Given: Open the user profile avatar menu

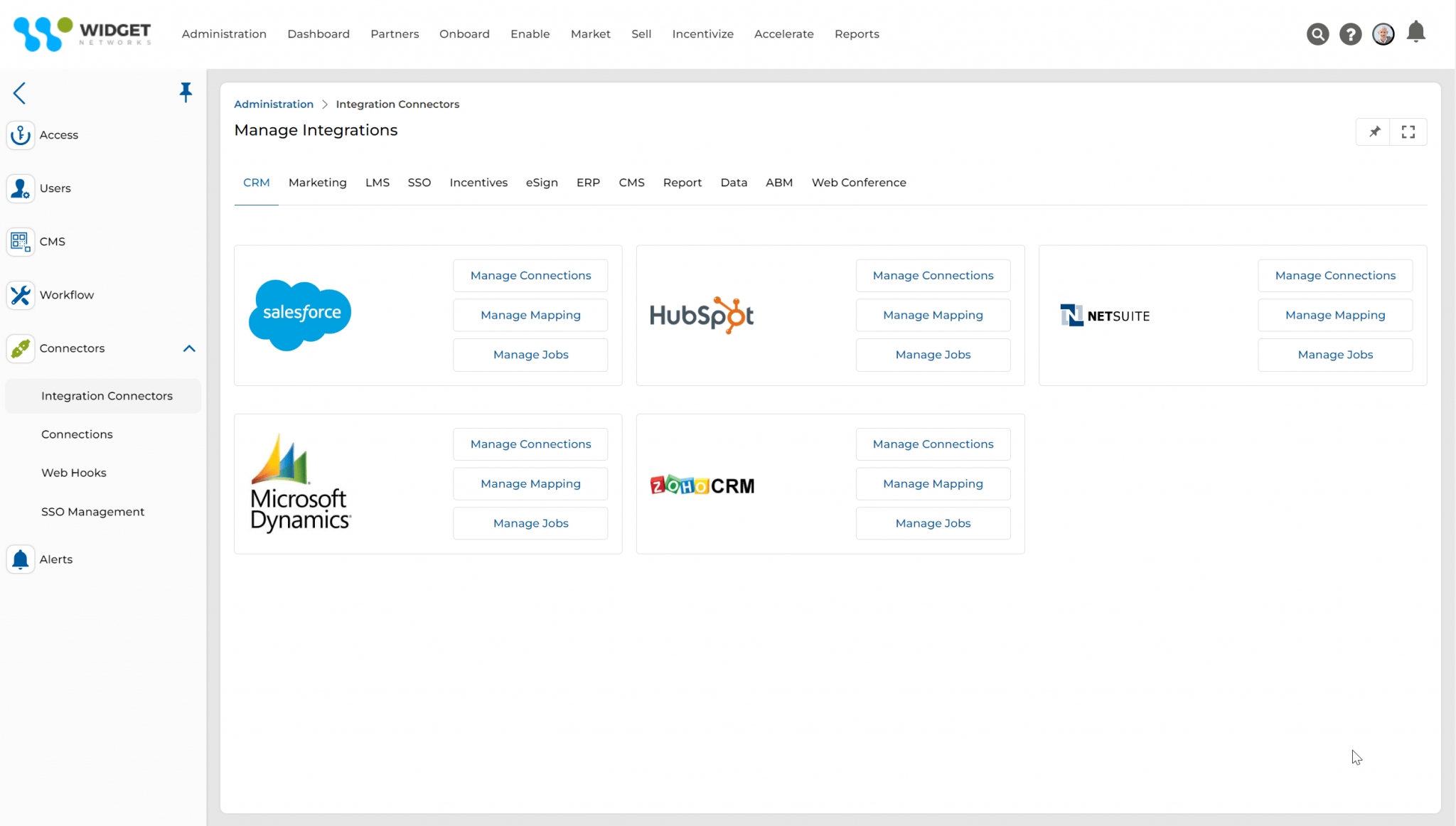Looking at the screenshot, I should pyautogui.click(x=1383, y=33).
